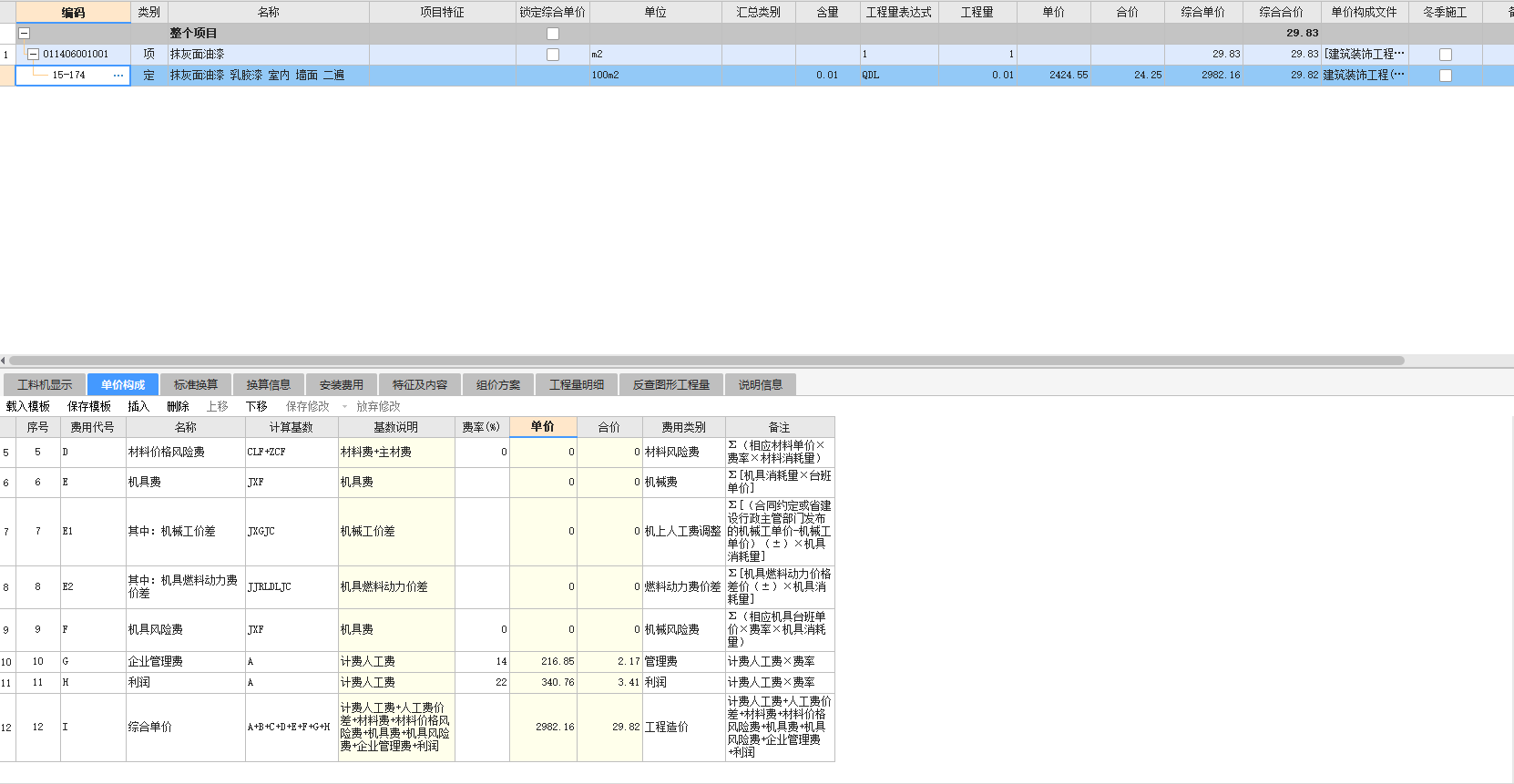Collapse the 整个项目 tree node

[25, 33]
